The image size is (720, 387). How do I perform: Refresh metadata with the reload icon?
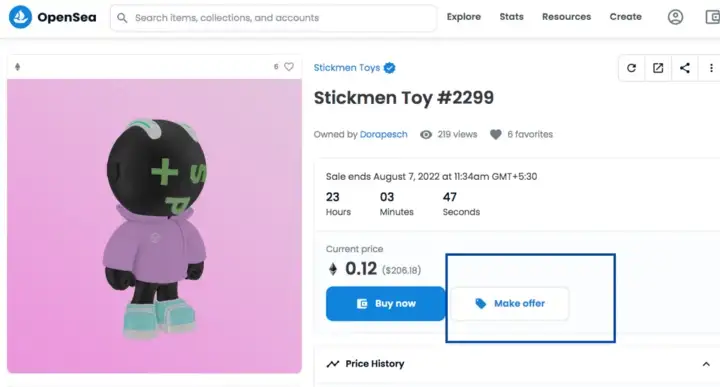click(631, 68)
